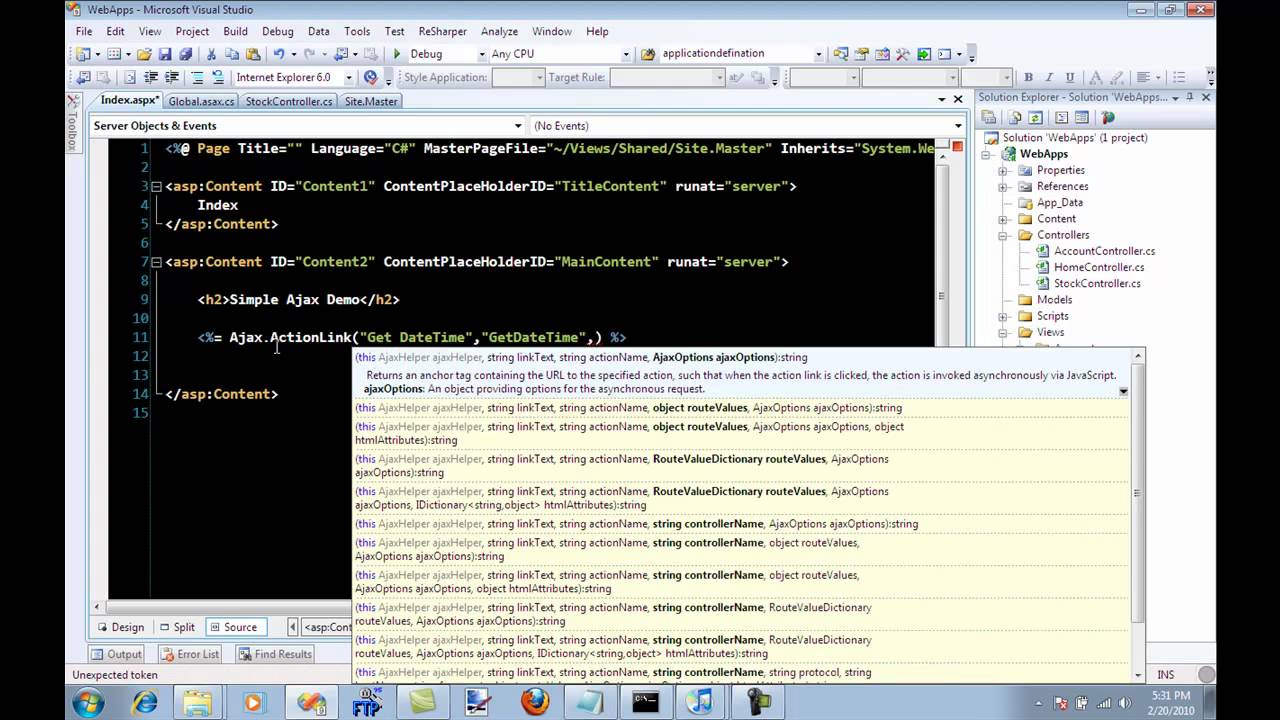Open the ReSharper menu
Image resolution: width=1280 pixels, height=720 pixels.
tap(442, 31)
